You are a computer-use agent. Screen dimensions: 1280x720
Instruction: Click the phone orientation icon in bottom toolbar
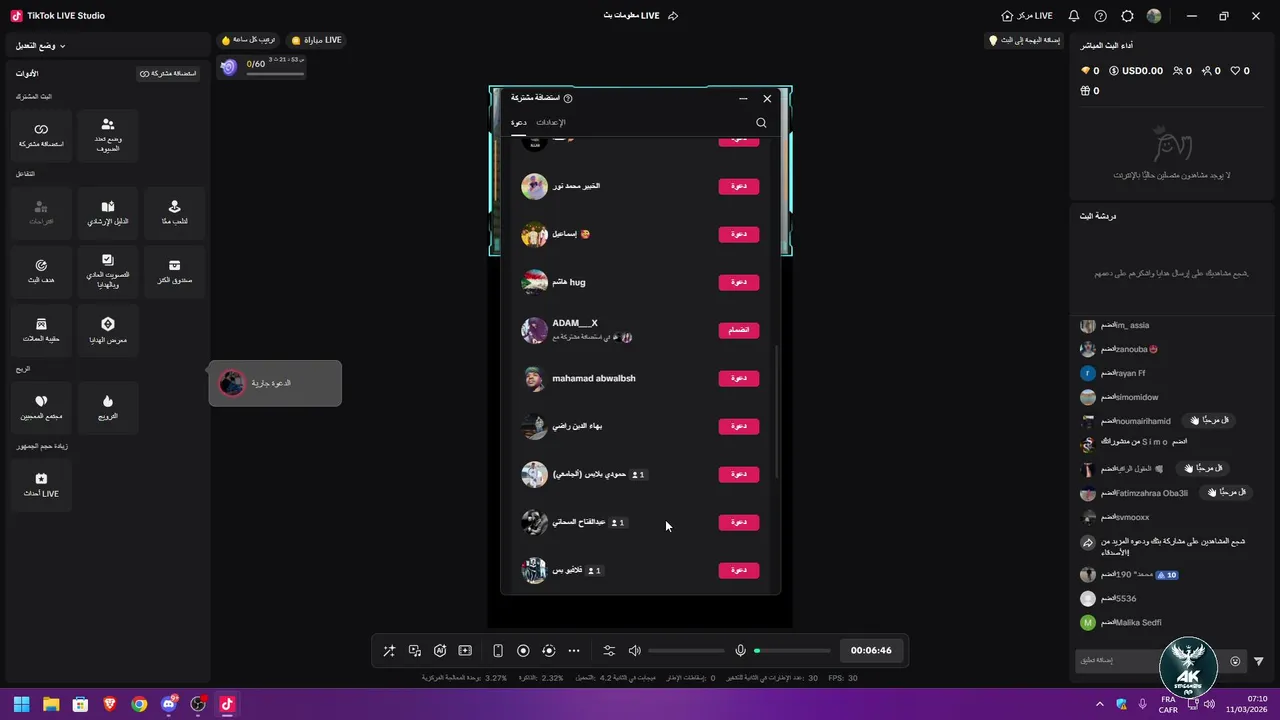pyautogui.click(x=498, y=650)
